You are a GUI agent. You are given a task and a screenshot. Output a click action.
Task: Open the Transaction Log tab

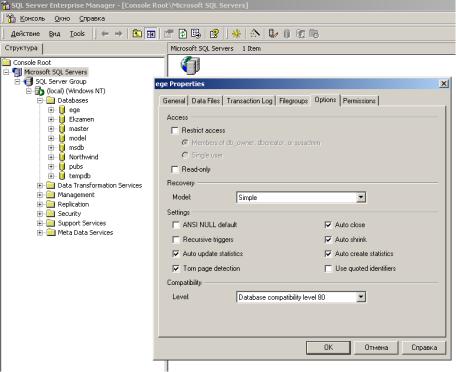(249, 101)
